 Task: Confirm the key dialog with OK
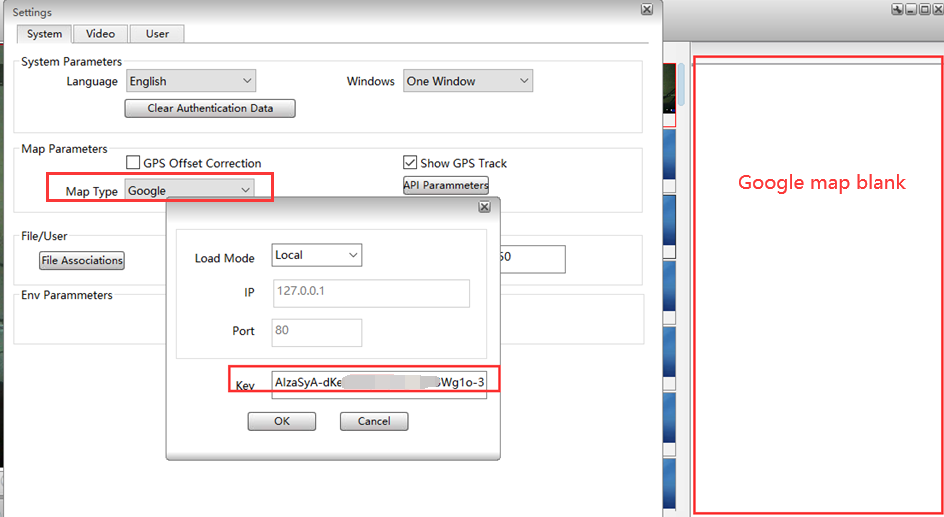coord(282,421)
